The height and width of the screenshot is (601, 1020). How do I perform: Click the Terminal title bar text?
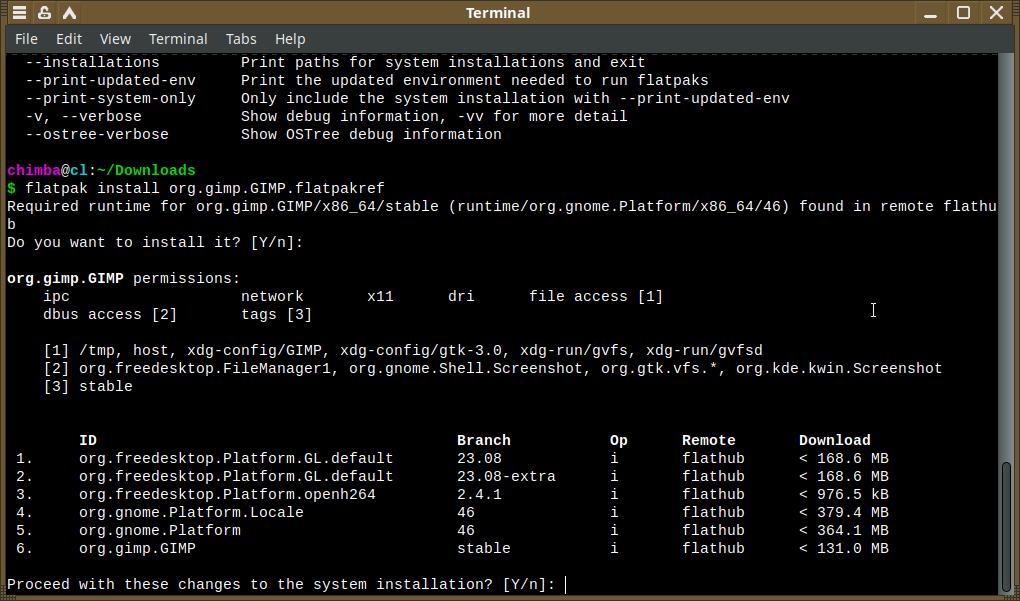[x=498, y=13]
